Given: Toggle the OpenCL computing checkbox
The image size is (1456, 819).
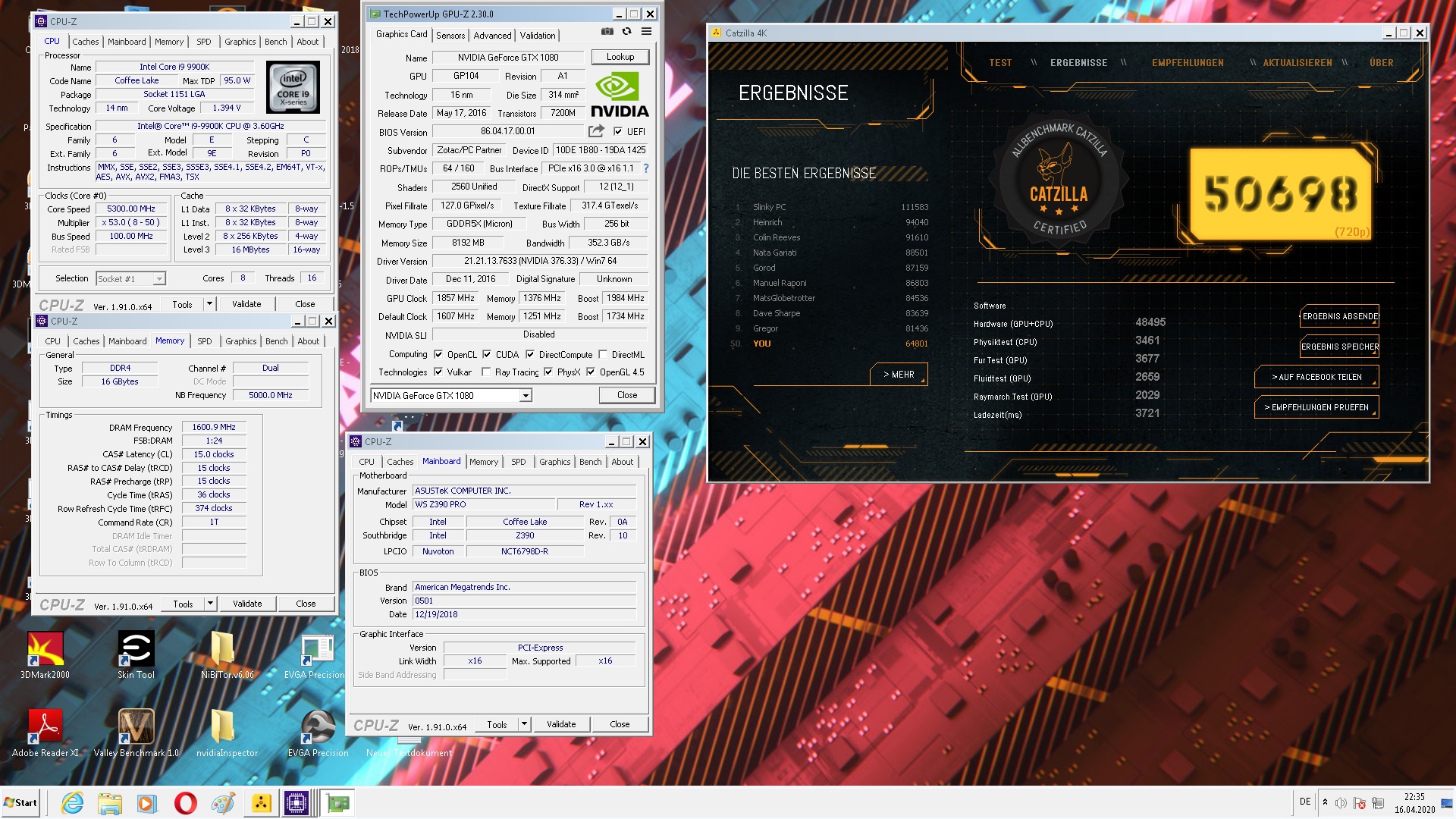Looking at the screenshot, I should (x=438, y=354).
